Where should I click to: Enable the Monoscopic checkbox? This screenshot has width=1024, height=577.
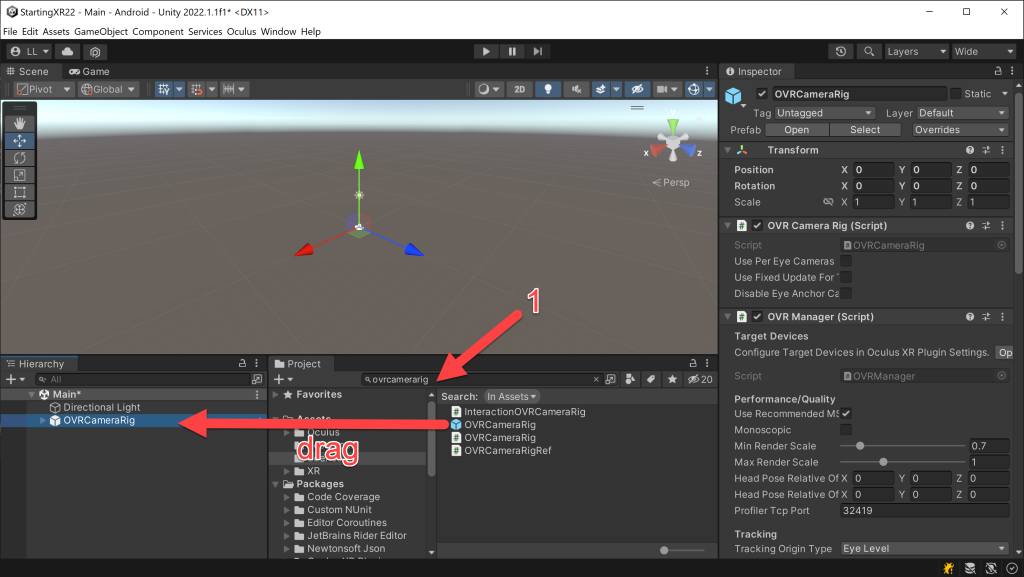point(846,430)
